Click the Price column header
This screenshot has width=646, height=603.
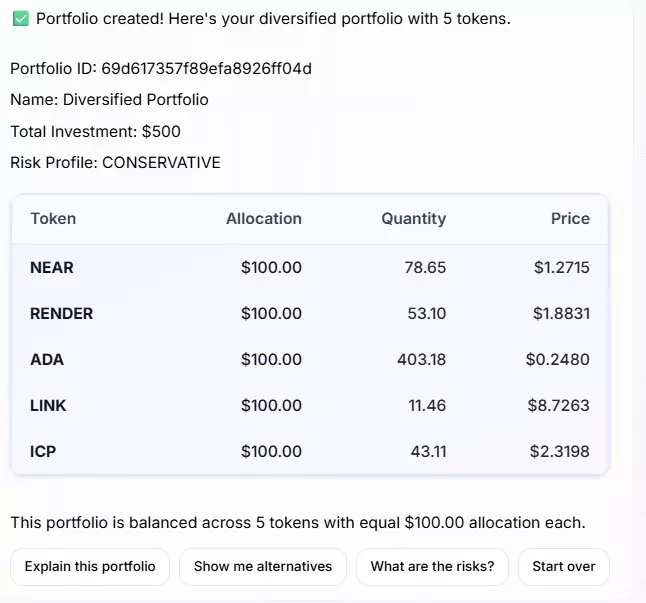click(x=570, y=219)
